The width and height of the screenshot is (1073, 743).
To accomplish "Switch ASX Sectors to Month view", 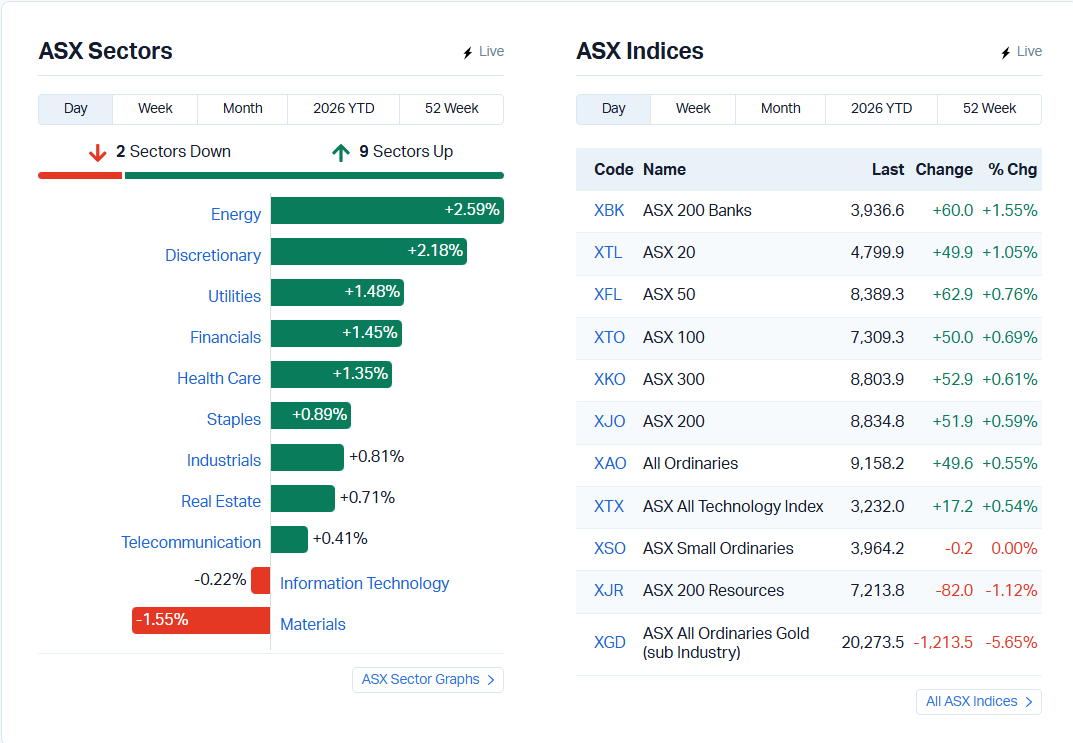I will 242,109.
